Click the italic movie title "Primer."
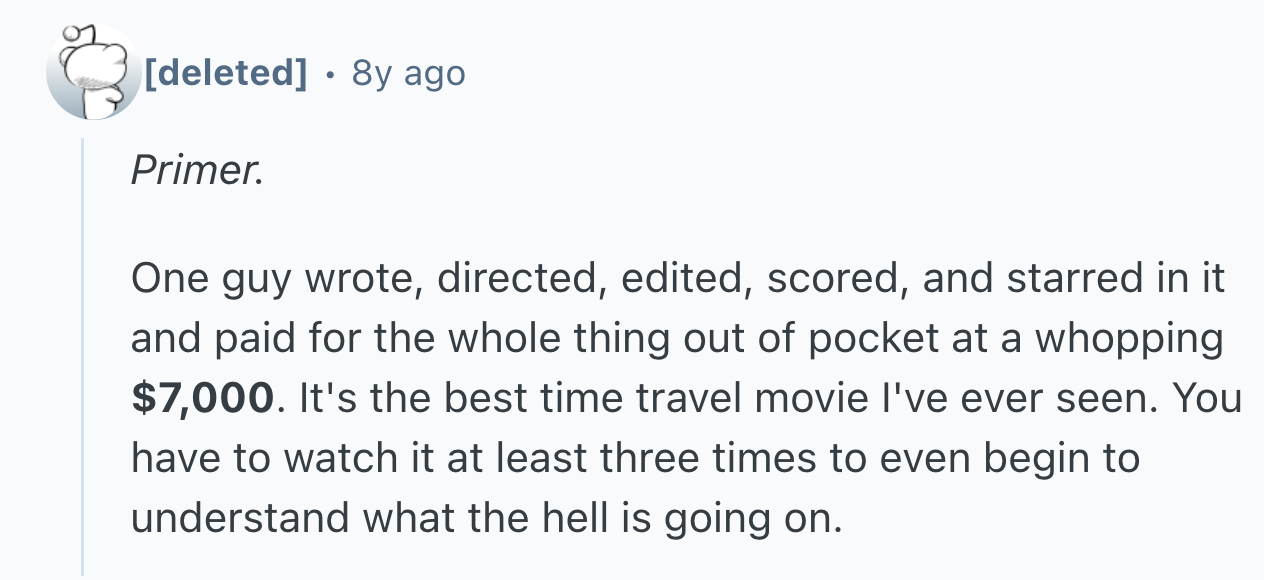The height and width of the screenshot is (580, 1264). tap(197, 171)
